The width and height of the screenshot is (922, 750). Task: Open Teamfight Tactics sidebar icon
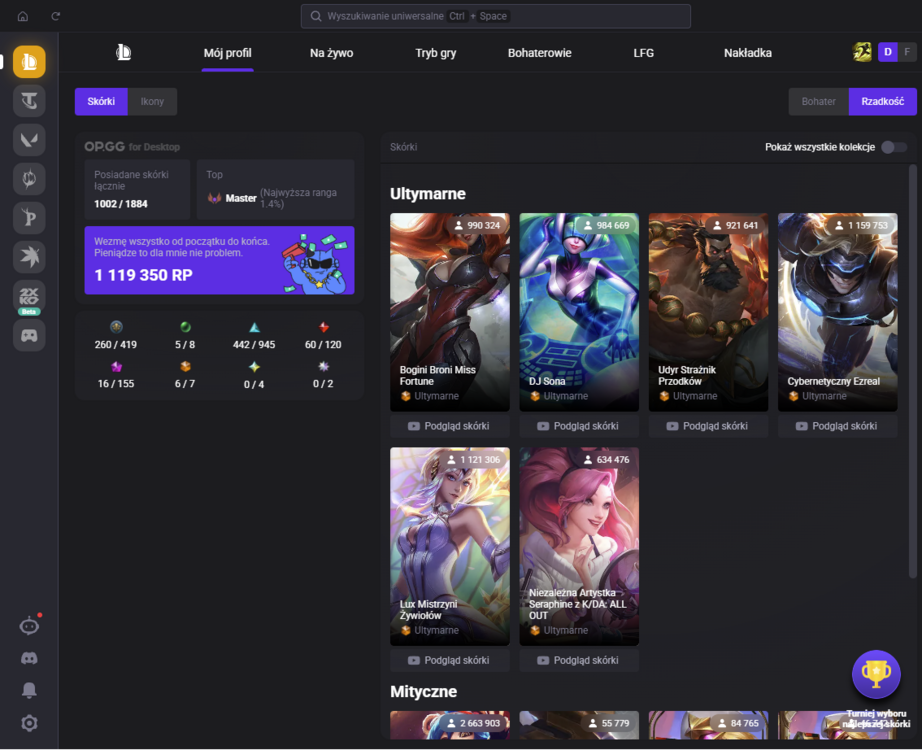[x=29, y=101]
